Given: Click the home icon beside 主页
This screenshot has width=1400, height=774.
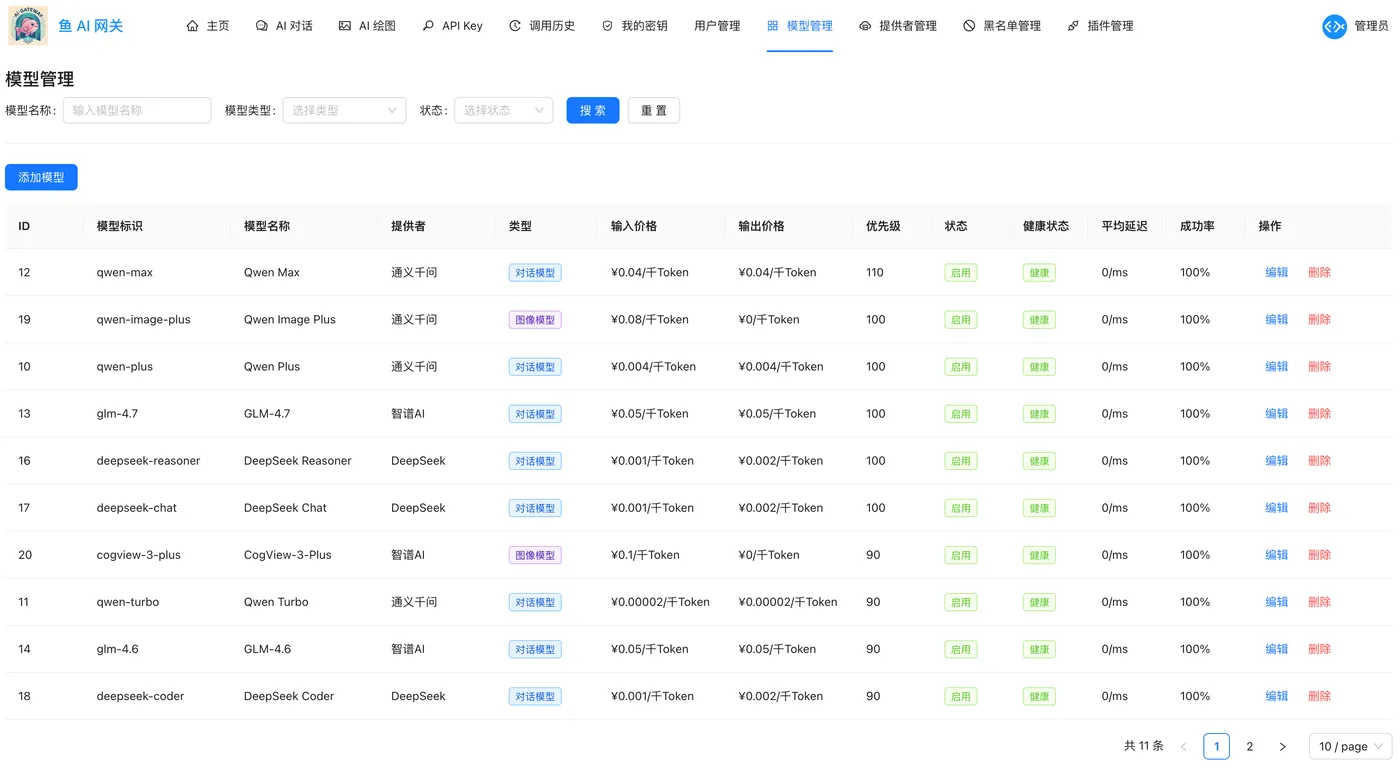Looking at the screenshot, I should (x=193, y=26).
